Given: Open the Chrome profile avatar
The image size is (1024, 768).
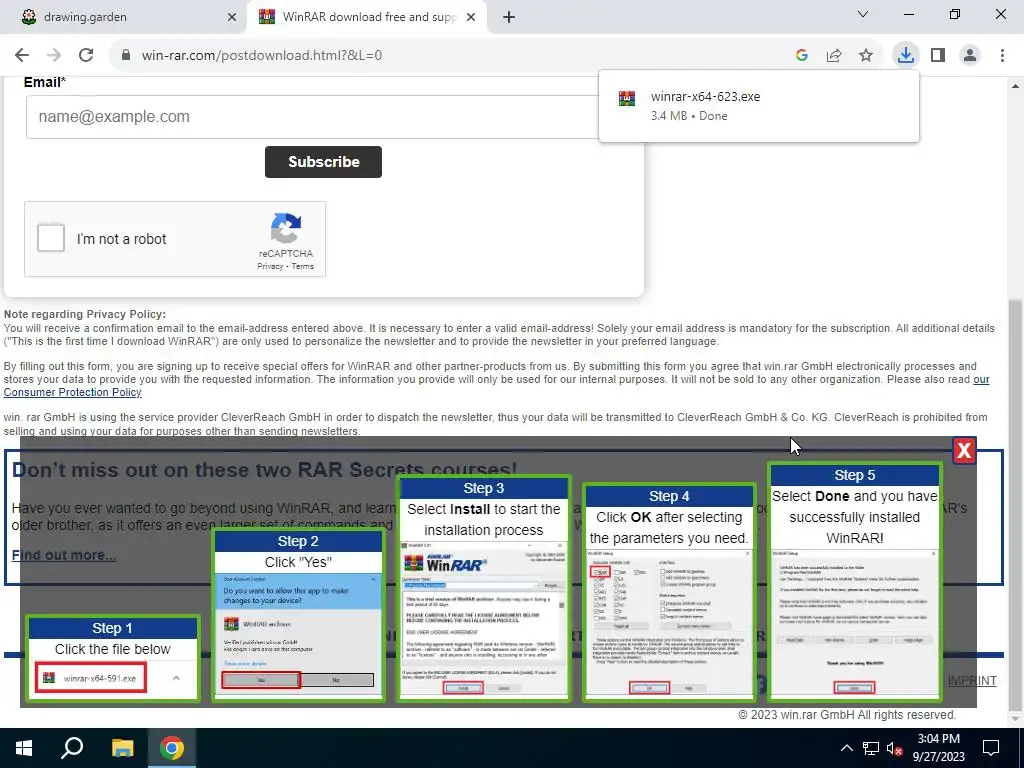Looking at the screenshot, I should click(970, 56).
